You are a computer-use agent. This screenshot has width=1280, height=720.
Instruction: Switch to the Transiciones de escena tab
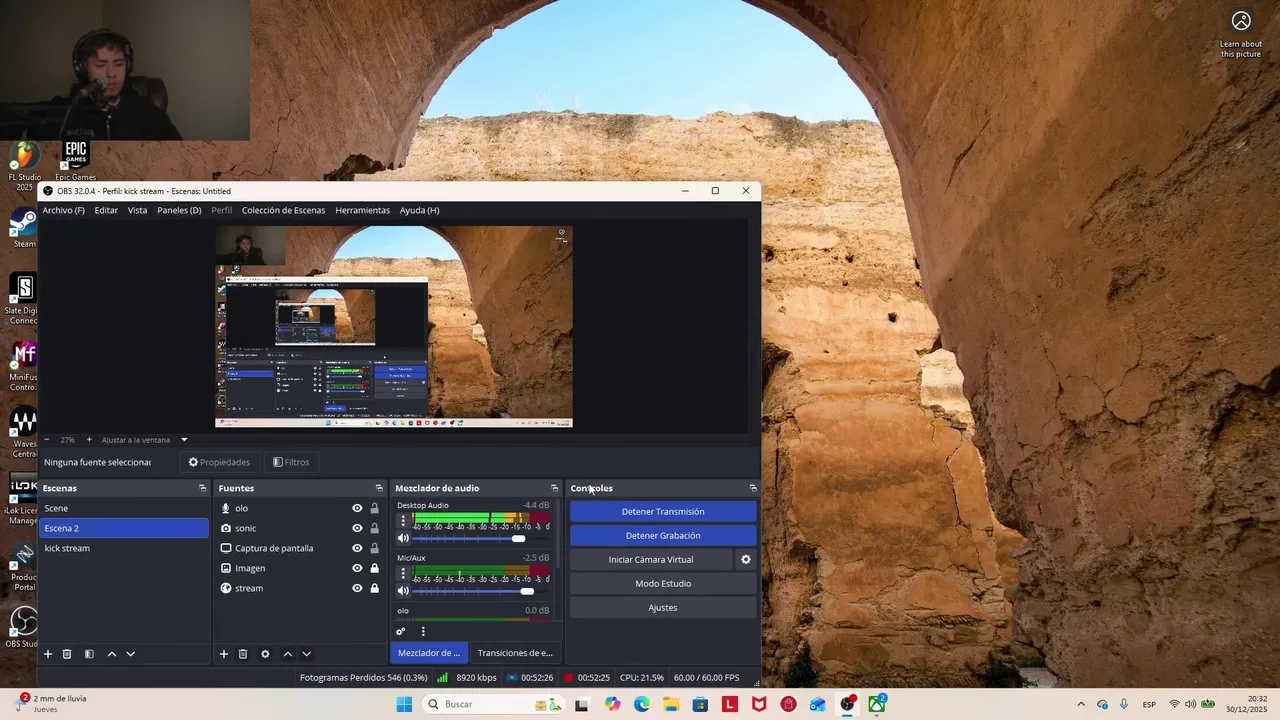pos(515,653)
